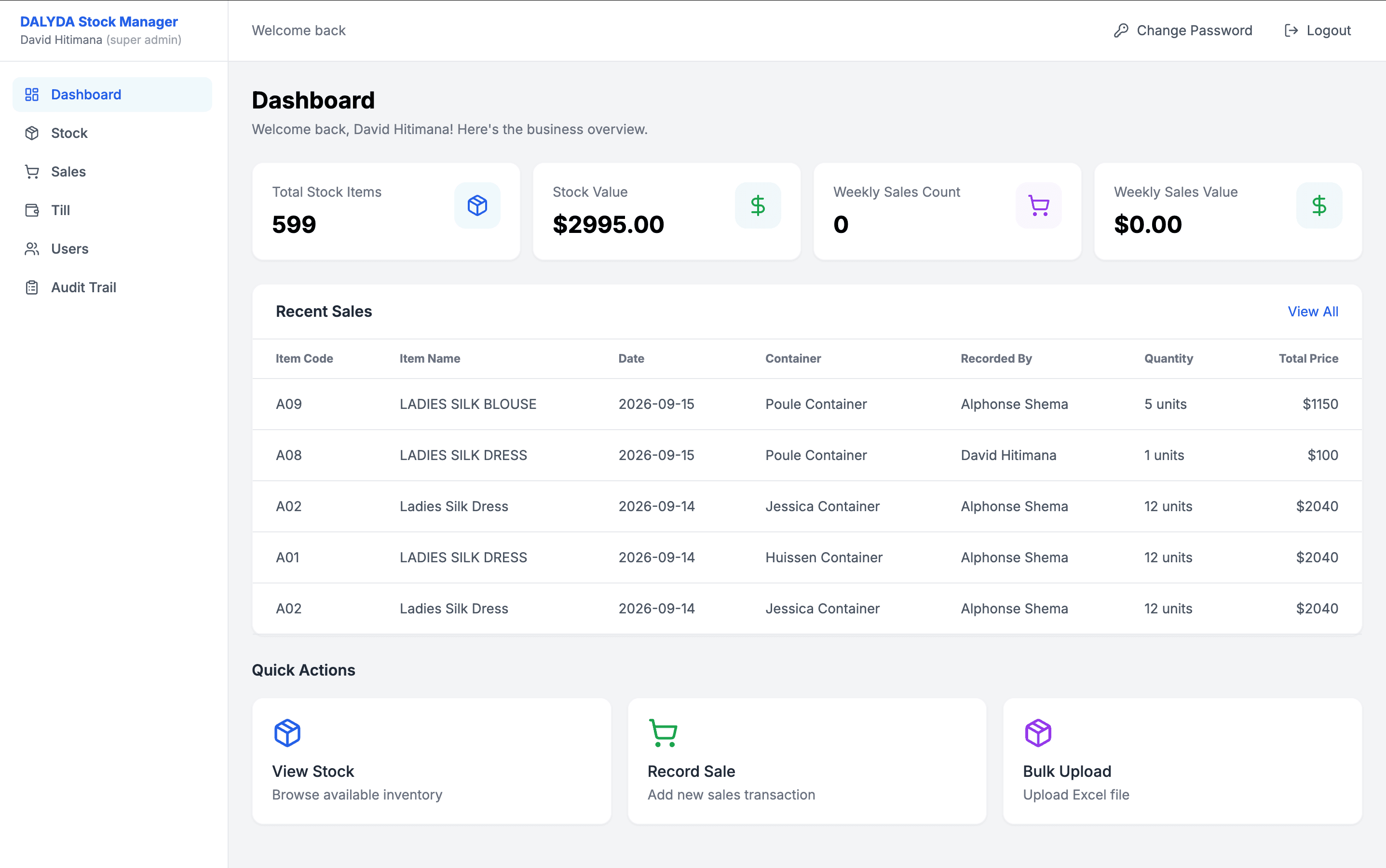Click the View All link in Recent Sales
This screenshot has height=868, width=1386.
click(x=1313, y=311)
